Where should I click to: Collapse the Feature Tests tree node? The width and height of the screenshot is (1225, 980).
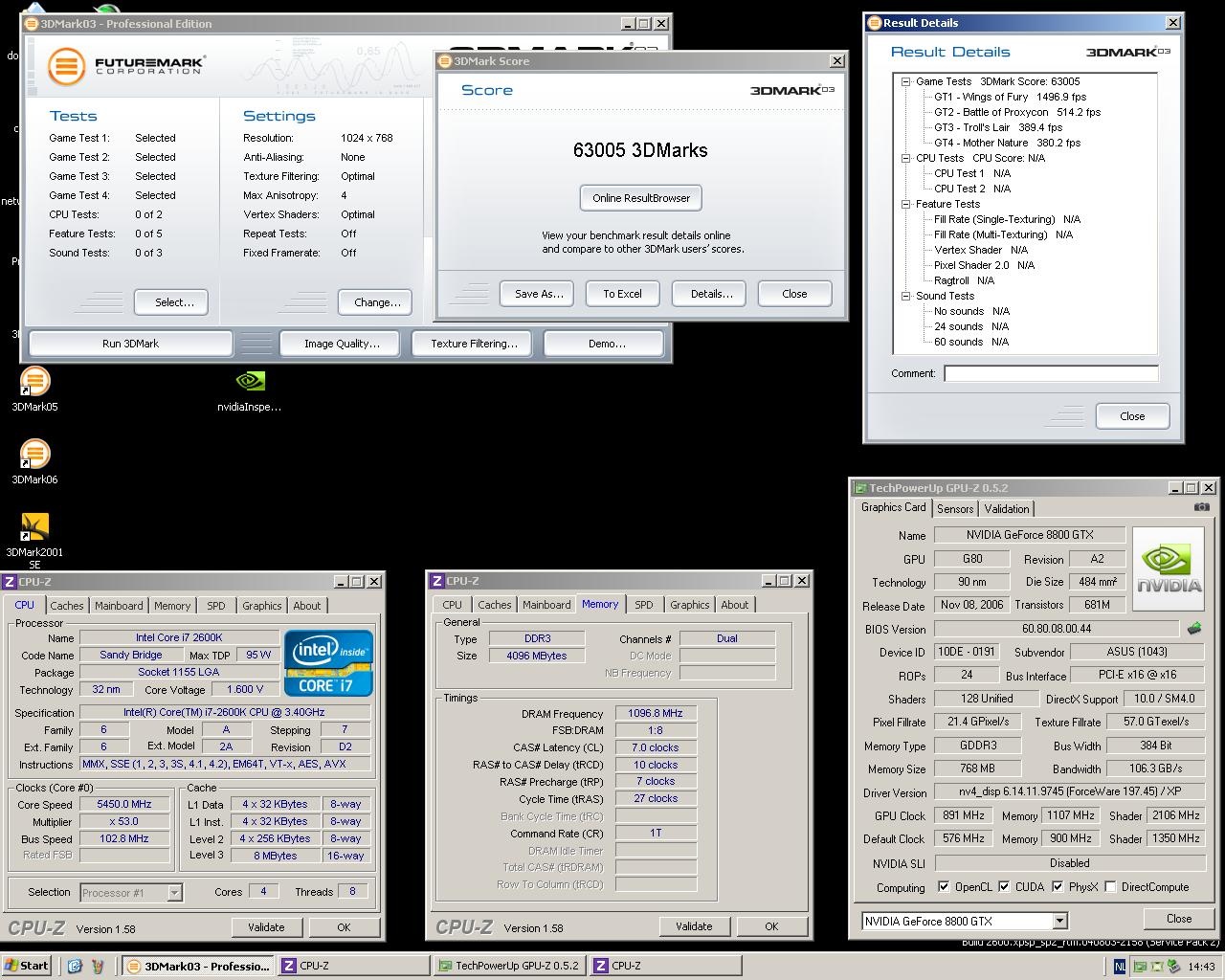point(905,204)
